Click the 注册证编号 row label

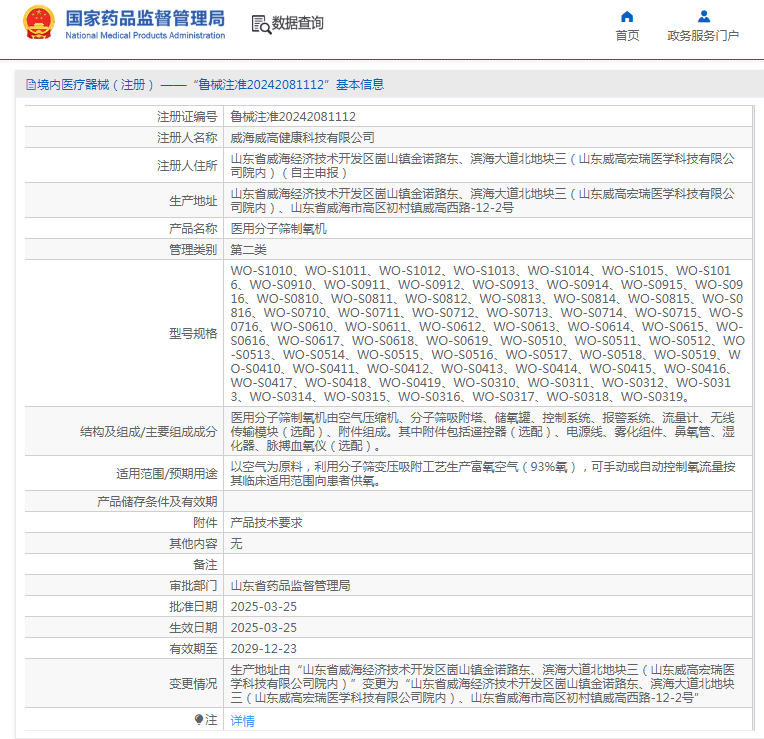click(x=187, y=117)
